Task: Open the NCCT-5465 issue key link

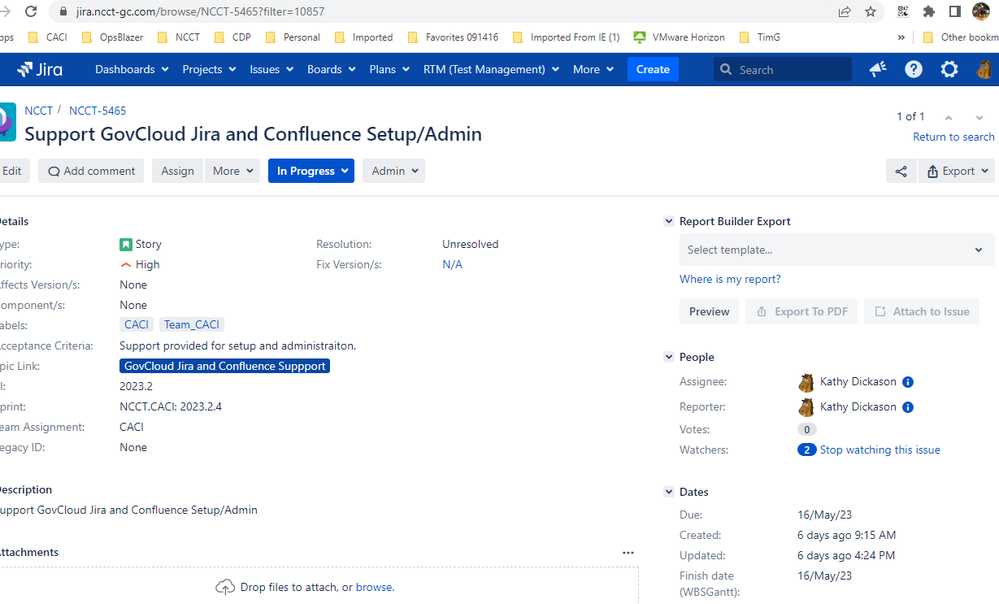Action: click(97, 111)
